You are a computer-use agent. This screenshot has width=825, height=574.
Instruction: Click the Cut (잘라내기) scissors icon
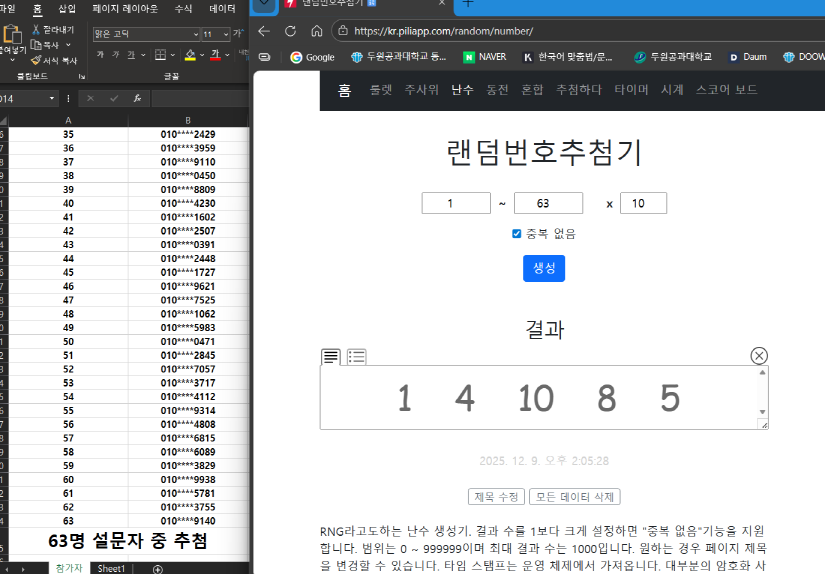[37, 30]
